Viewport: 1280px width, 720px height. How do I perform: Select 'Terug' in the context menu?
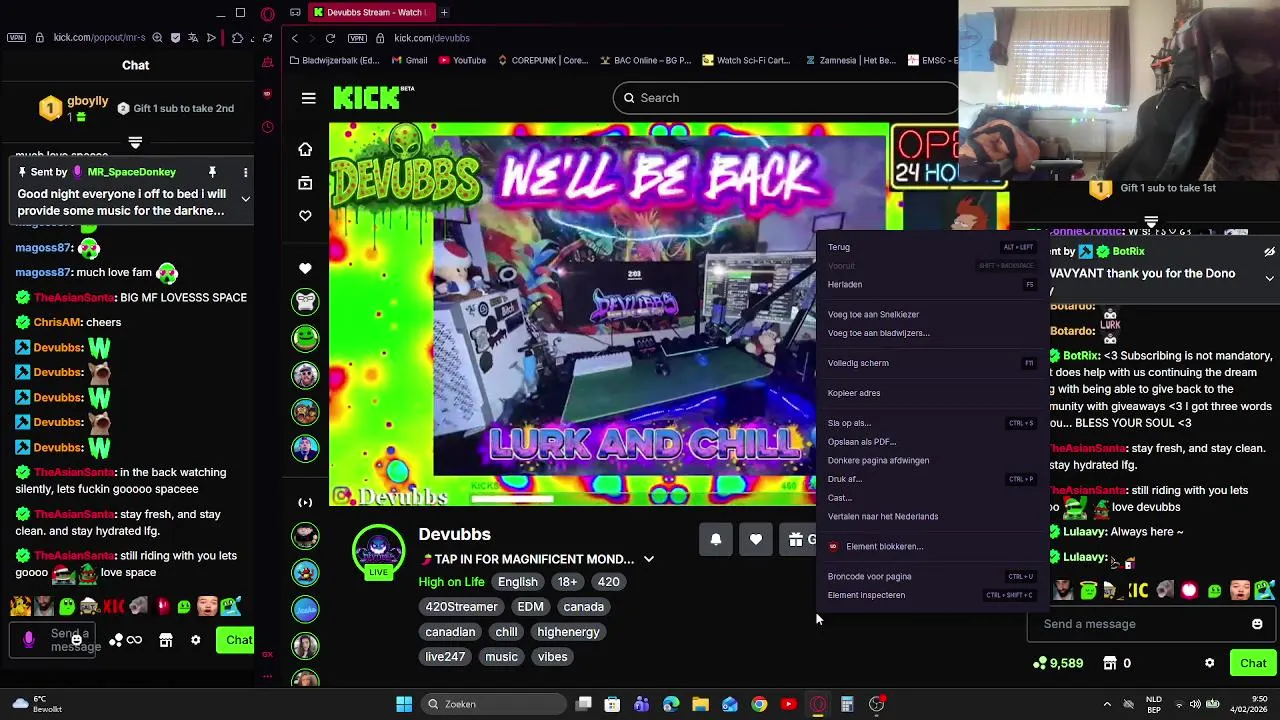(x=930, y=247)
